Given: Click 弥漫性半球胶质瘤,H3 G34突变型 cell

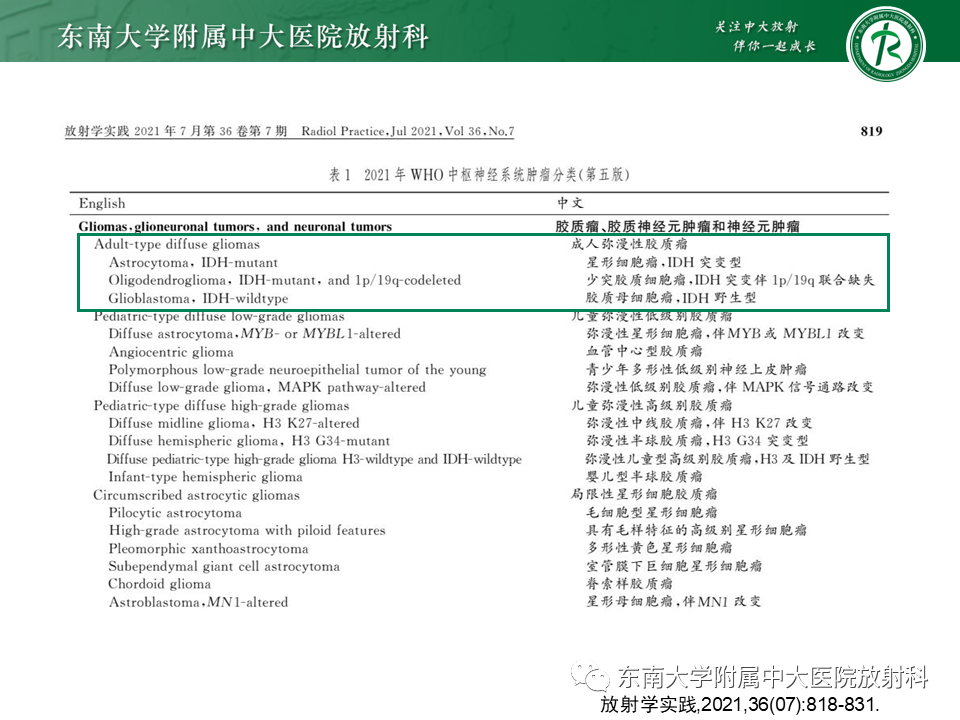Looking at the screenshot, I should tap(697, 441).
